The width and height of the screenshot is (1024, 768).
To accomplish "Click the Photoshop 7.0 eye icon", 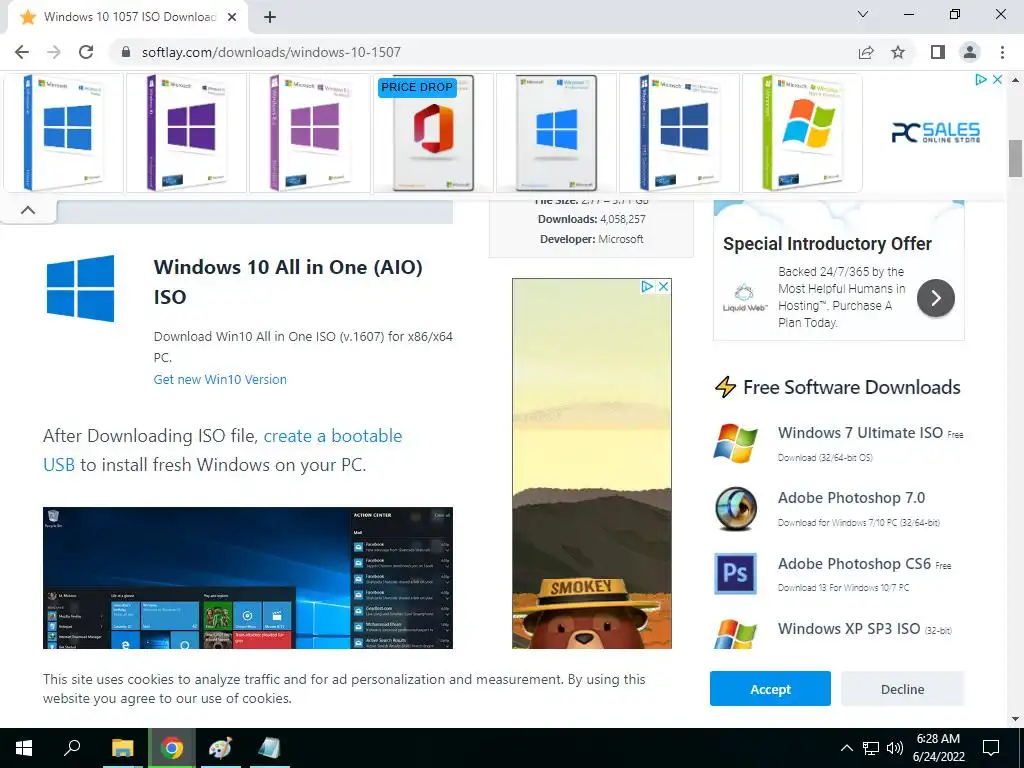I will click(735, 508).
